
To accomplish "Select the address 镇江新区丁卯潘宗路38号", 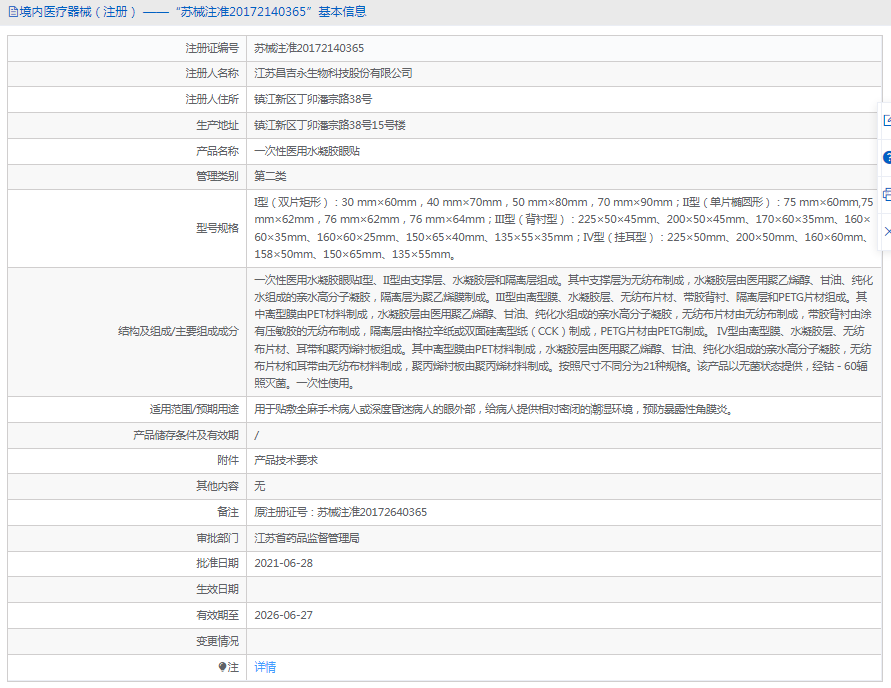I will [x=313, y=99].
